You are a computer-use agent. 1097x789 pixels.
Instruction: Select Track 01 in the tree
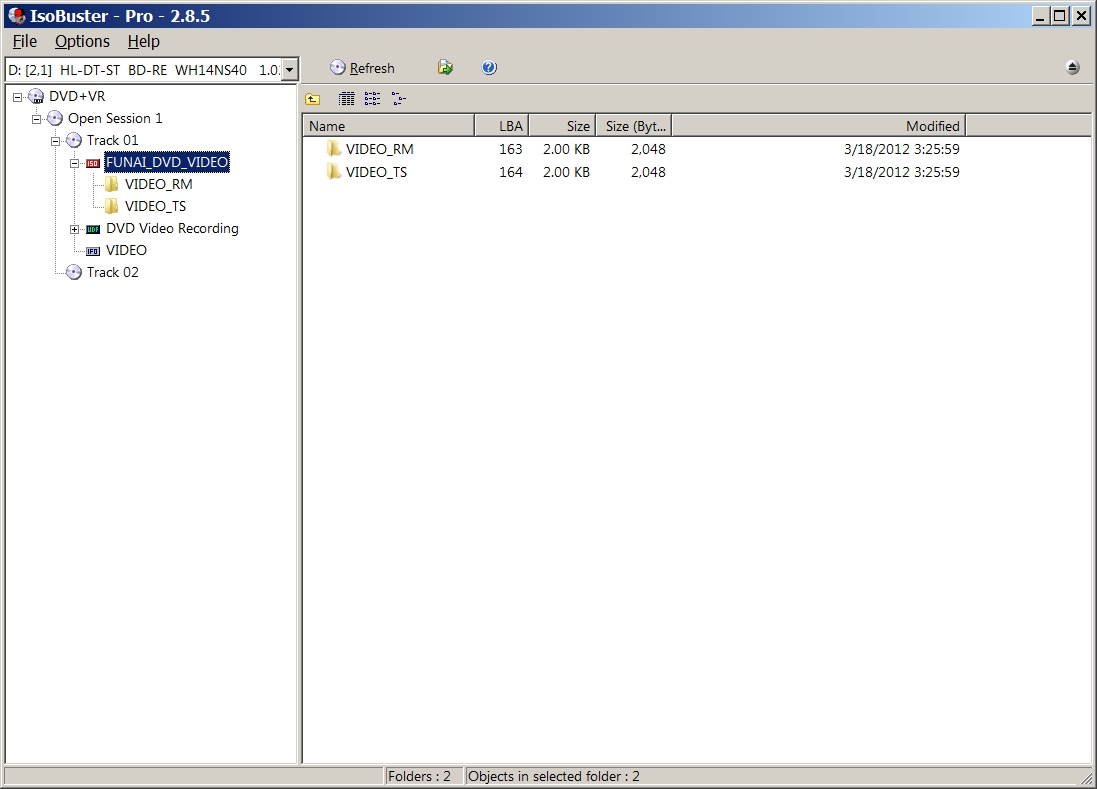[113, 141]
